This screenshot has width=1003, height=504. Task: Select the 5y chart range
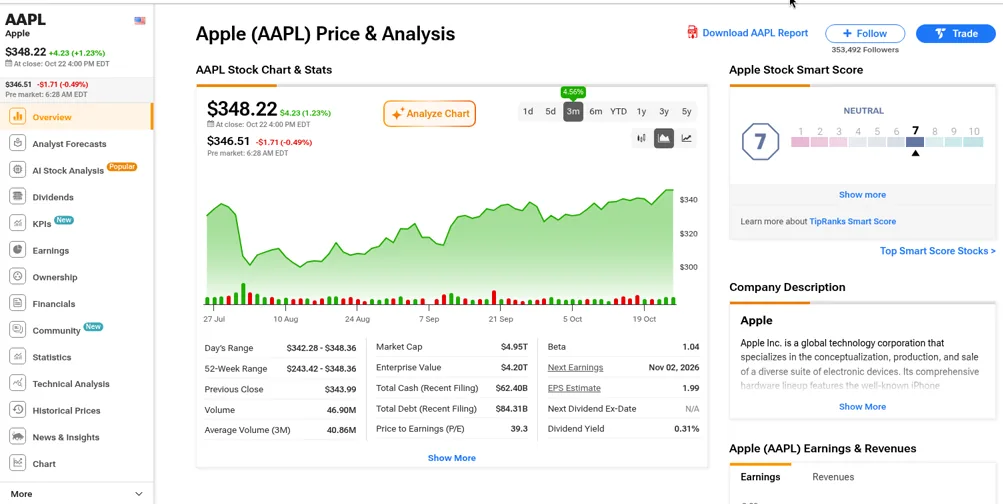pyautogui.click(x=686, y=111)
